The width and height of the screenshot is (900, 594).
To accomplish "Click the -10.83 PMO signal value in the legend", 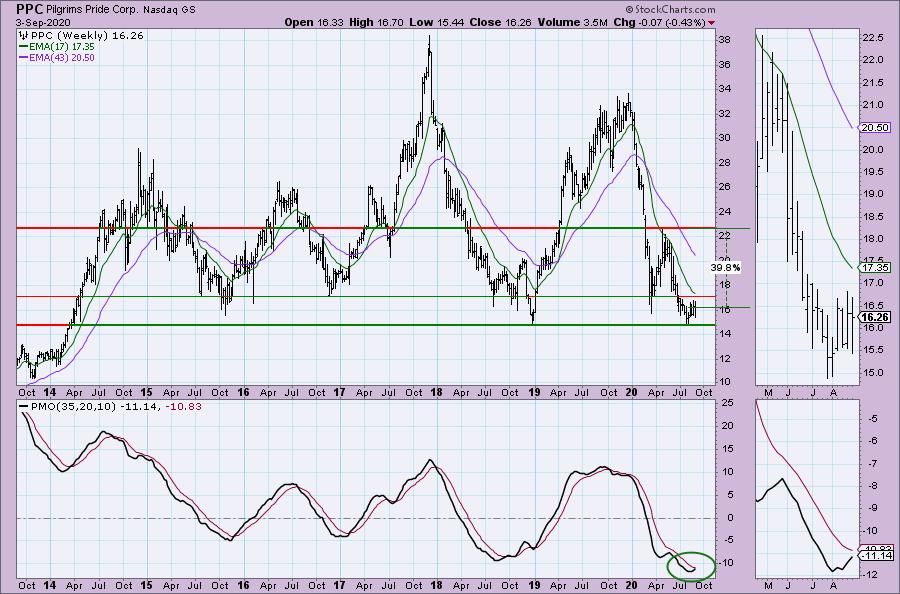I will (183, 406).
